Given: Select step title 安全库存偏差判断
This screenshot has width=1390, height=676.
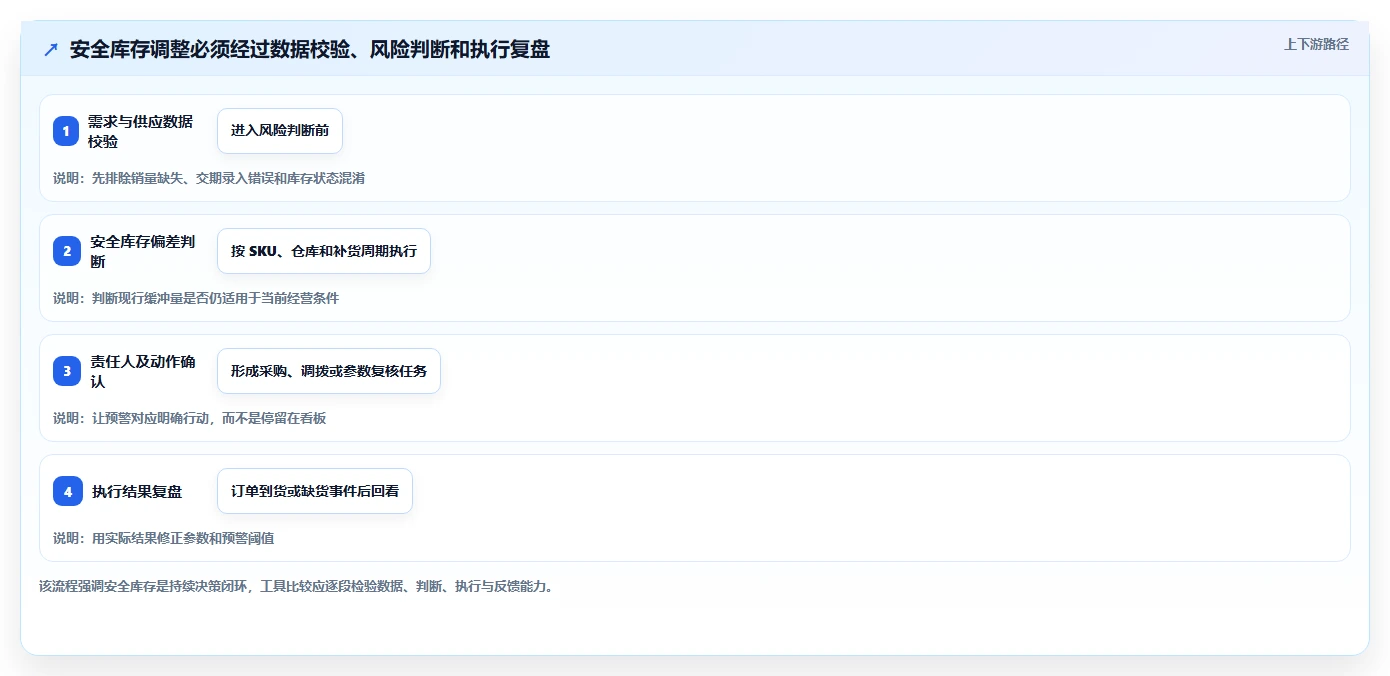Looking at the screenshot, I should [142, 251].
